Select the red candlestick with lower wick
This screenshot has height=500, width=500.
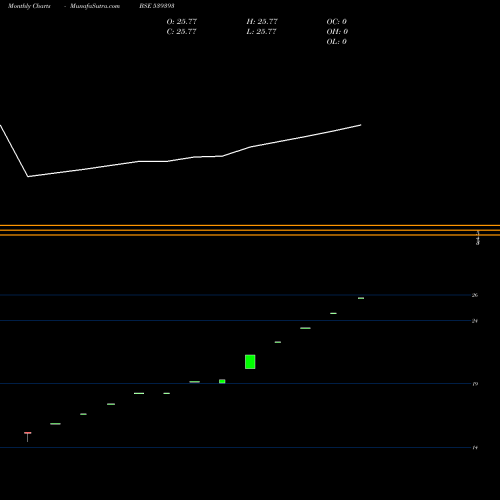28,437
